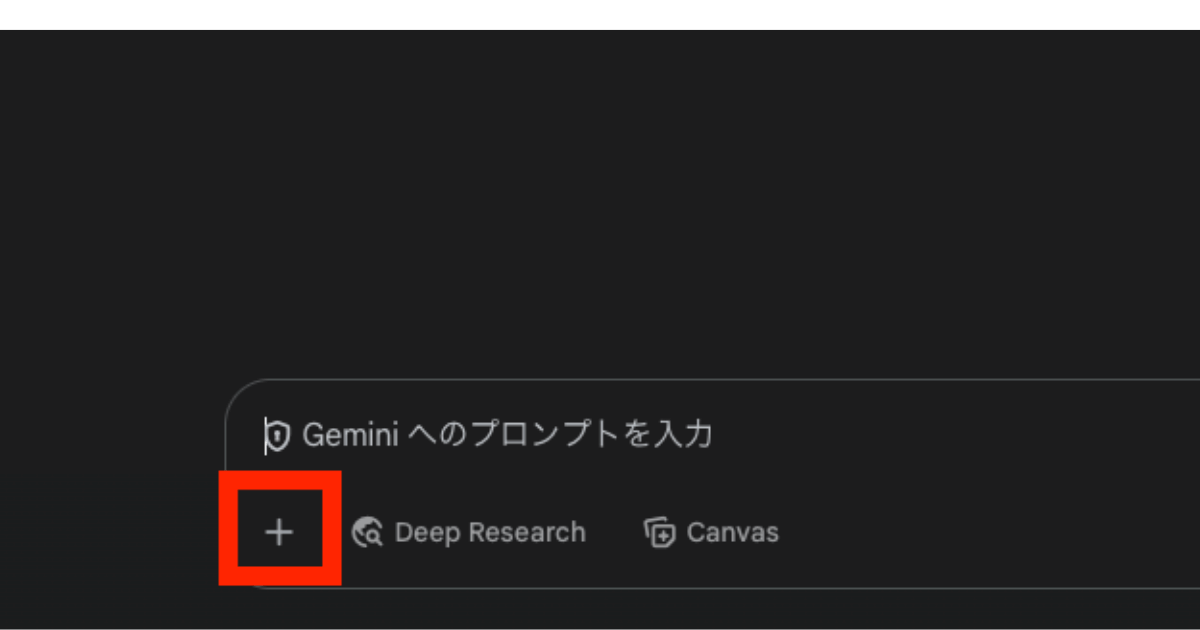Image resolution: width=1200 pixels, height=630 pixels.
Task: Select the icon left of Deep Research text
Action: pyautogui.click(x=367, y=532)
